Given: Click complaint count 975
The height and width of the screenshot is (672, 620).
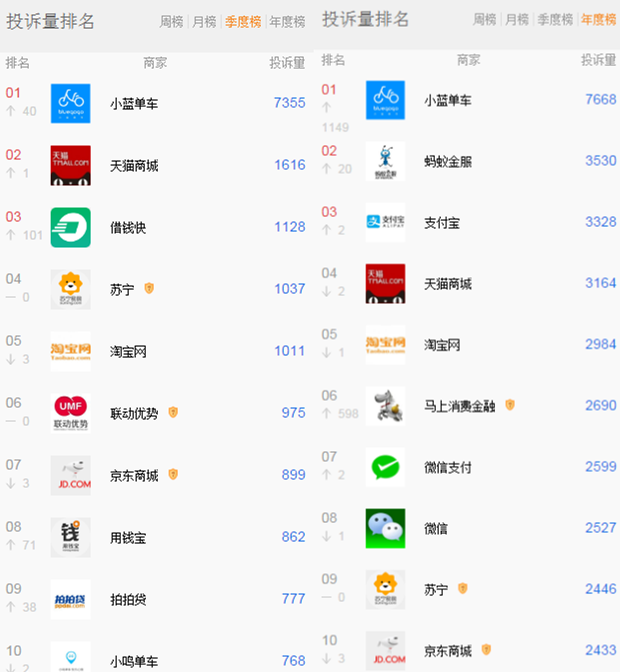Looking at the screenshot, I should [294, 413].
